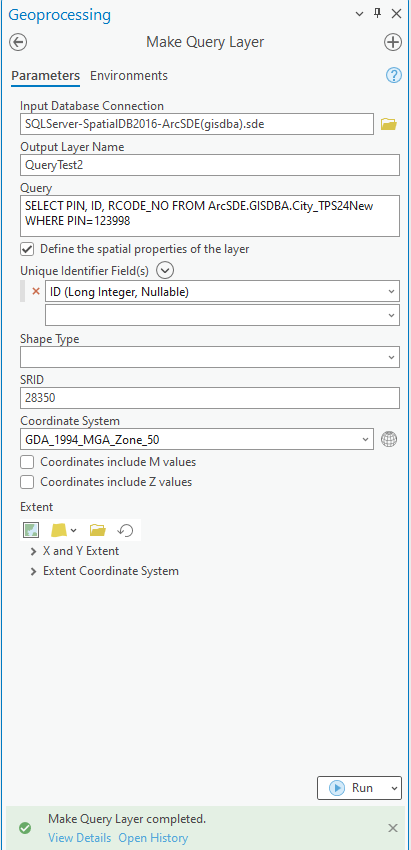Open tool help question mark icon
Viewport: 411px width, 850px height.
[394, 75]
